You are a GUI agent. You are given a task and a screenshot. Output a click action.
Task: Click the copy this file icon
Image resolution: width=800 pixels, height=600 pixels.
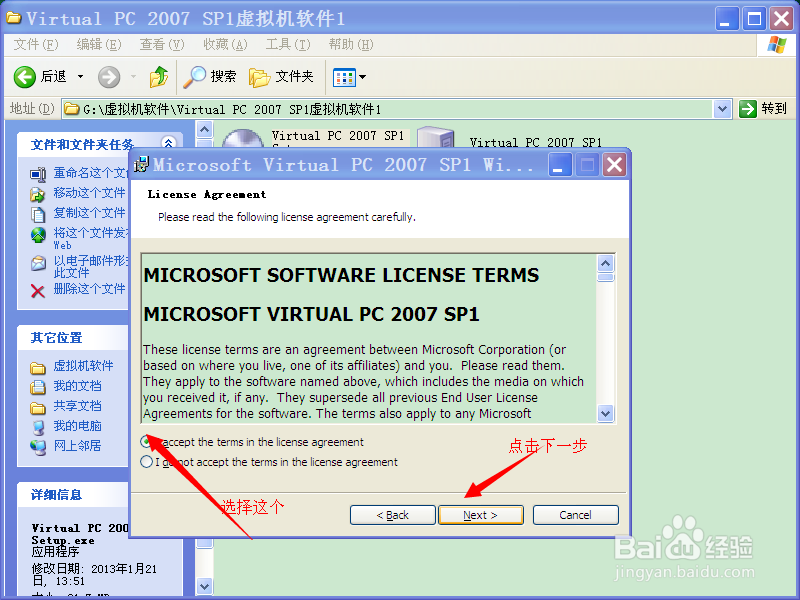click(x=38, y=214)
